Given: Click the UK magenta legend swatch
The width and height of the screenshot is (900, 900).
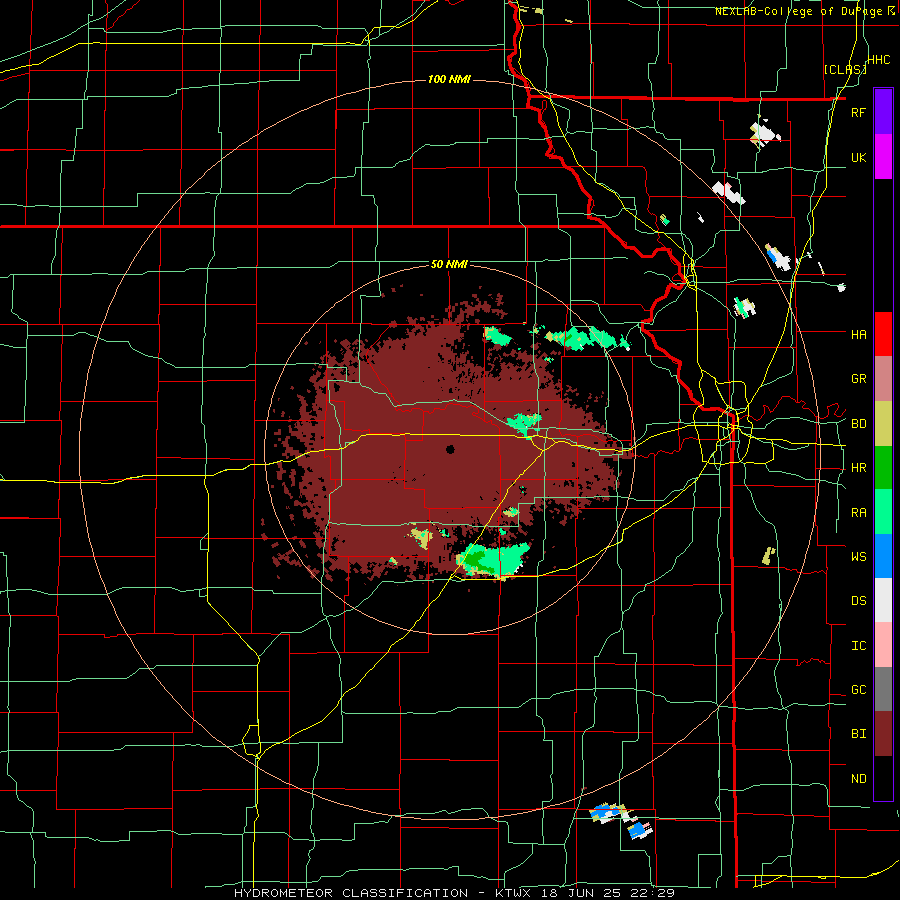Looking at the screenshot, I should point(883,157).
